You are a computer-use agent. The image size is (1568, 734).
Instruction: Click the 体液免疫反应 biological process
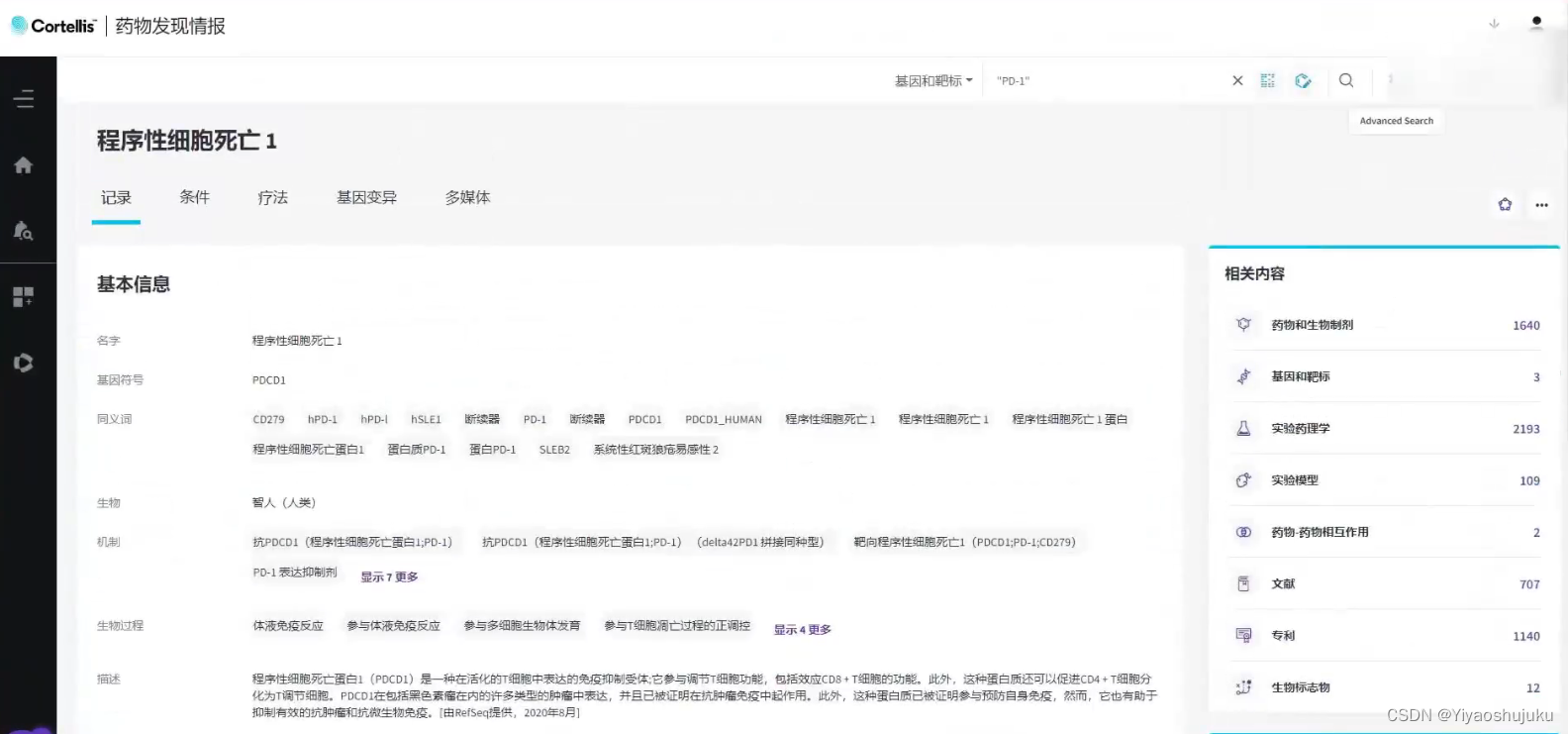pos(288,626)
